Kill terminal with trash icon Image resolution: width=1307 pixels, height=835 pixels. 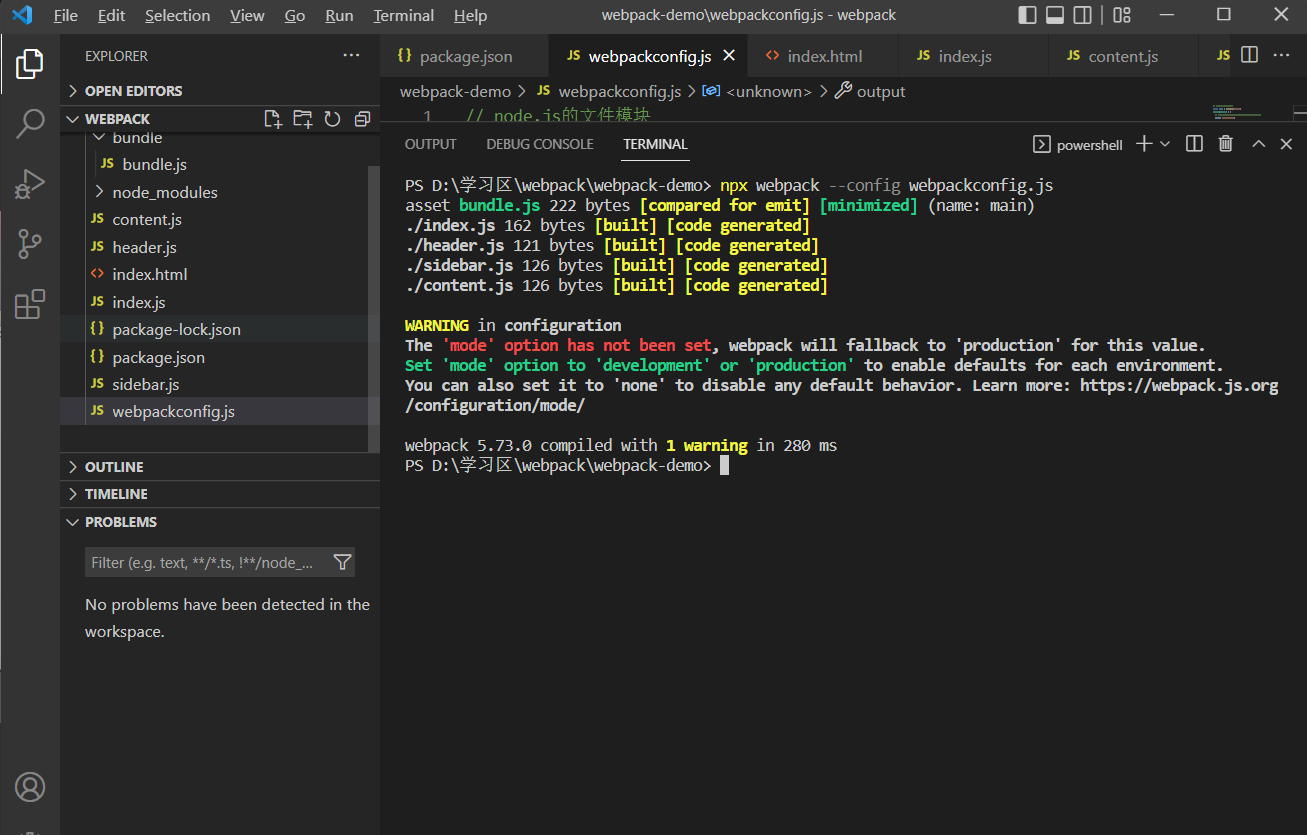point(1226,144)
